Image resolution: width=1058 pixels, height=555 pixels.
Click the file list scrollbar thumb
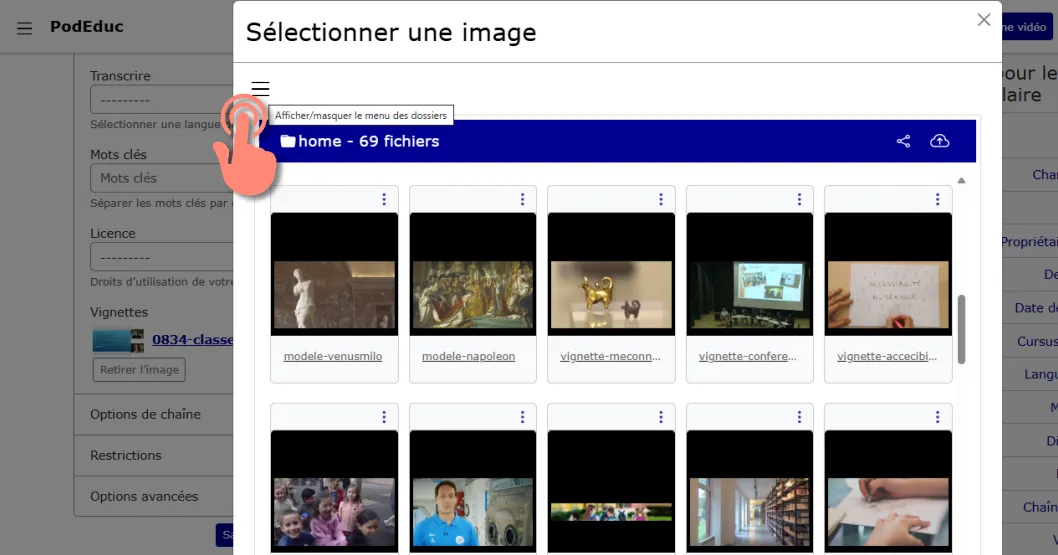[x=962, y=329]
